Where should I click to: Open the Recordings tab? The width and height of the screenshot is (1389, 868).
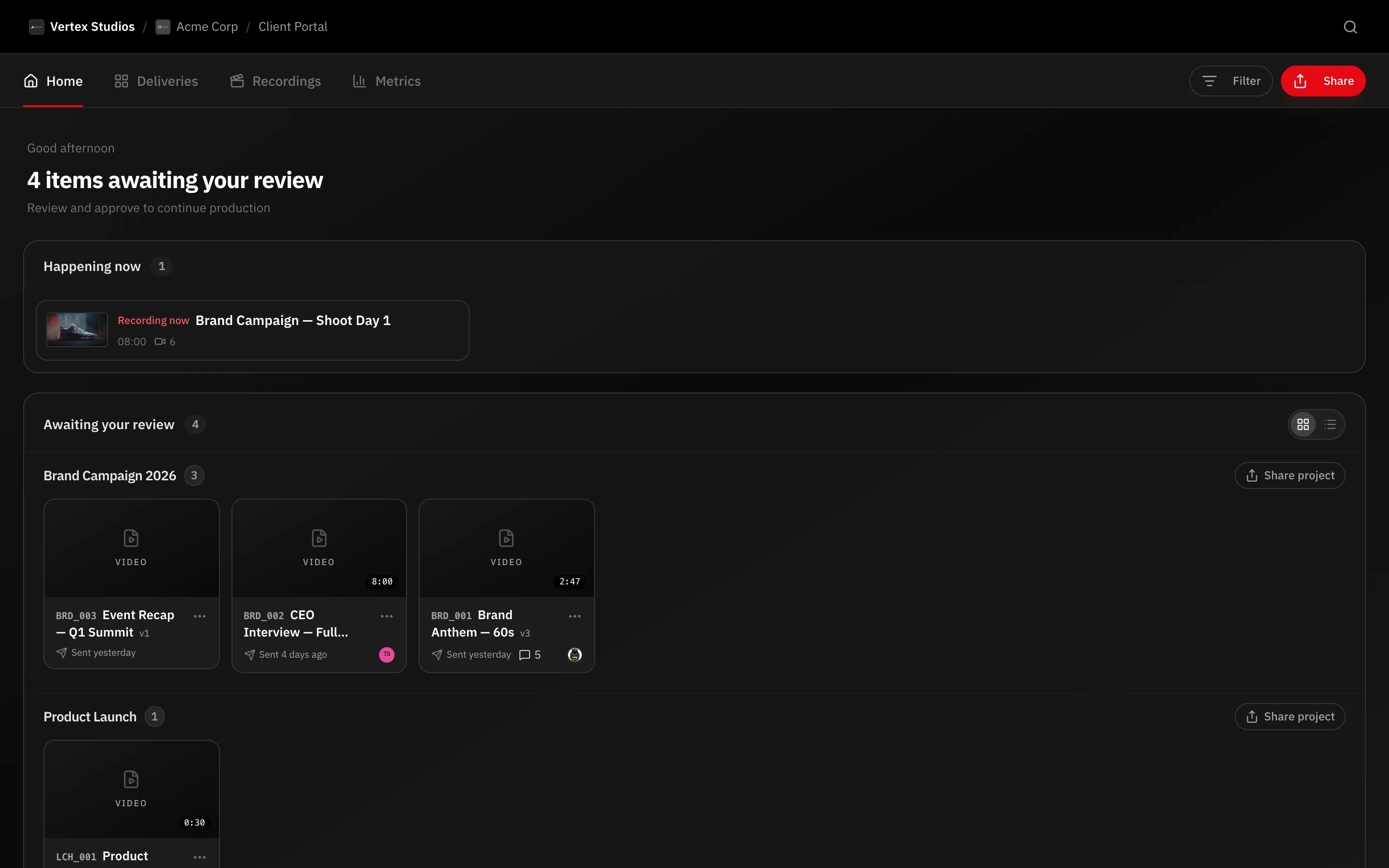point(275,81)
